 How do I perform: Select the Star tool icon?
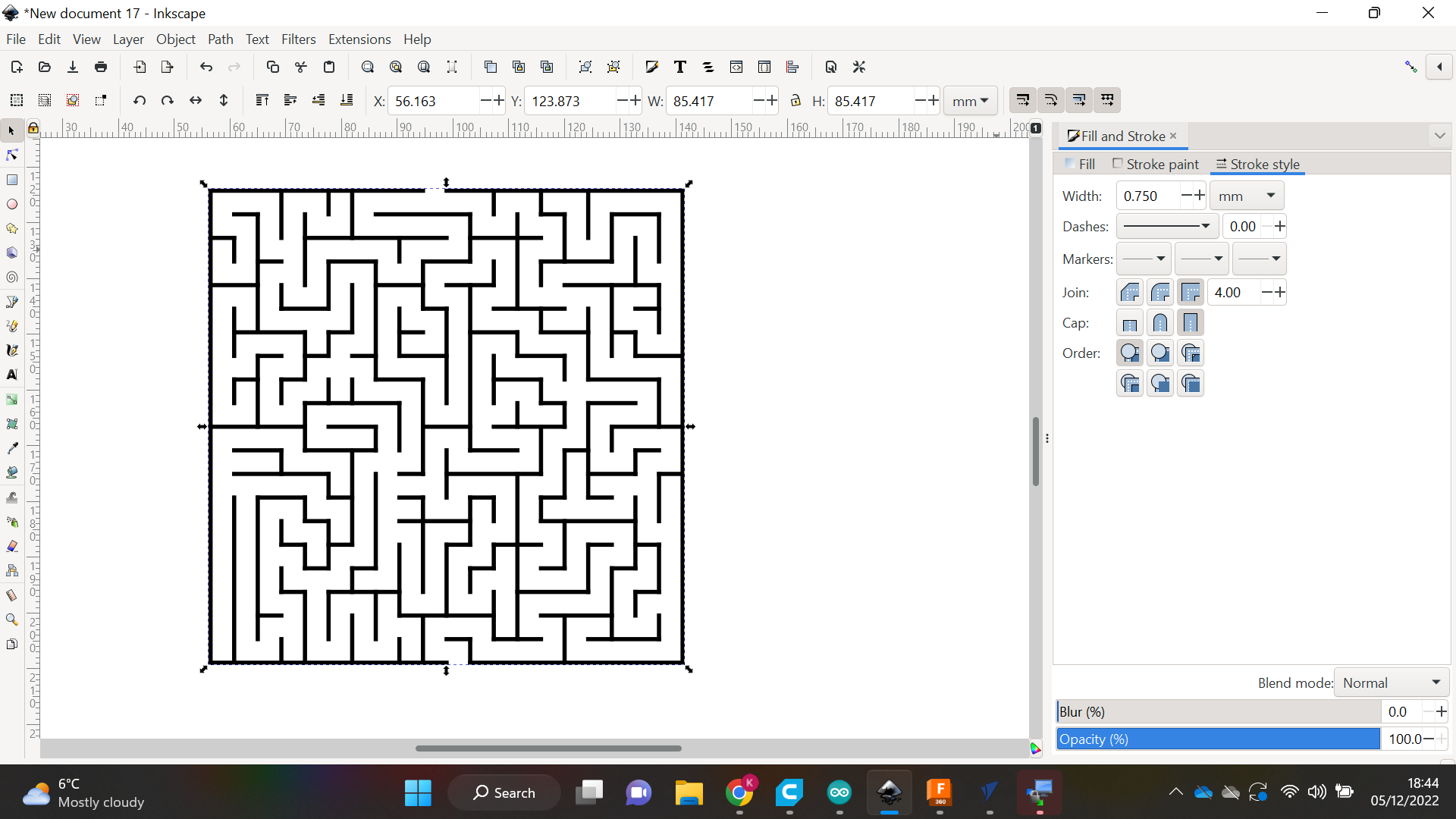tap(14, 227)
